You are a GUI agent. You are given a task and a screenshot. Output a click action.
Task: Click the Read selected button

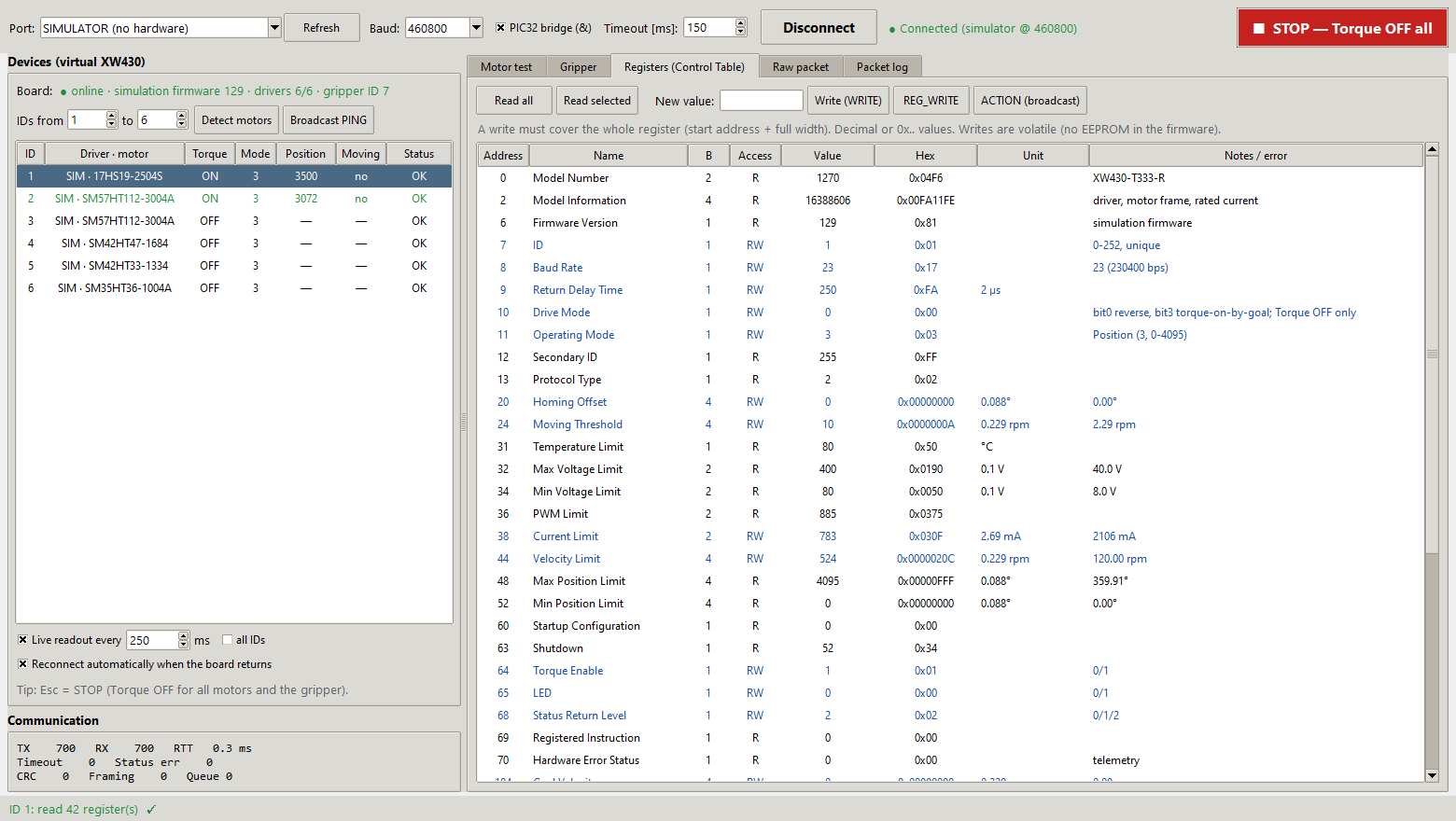coord(597,101)
